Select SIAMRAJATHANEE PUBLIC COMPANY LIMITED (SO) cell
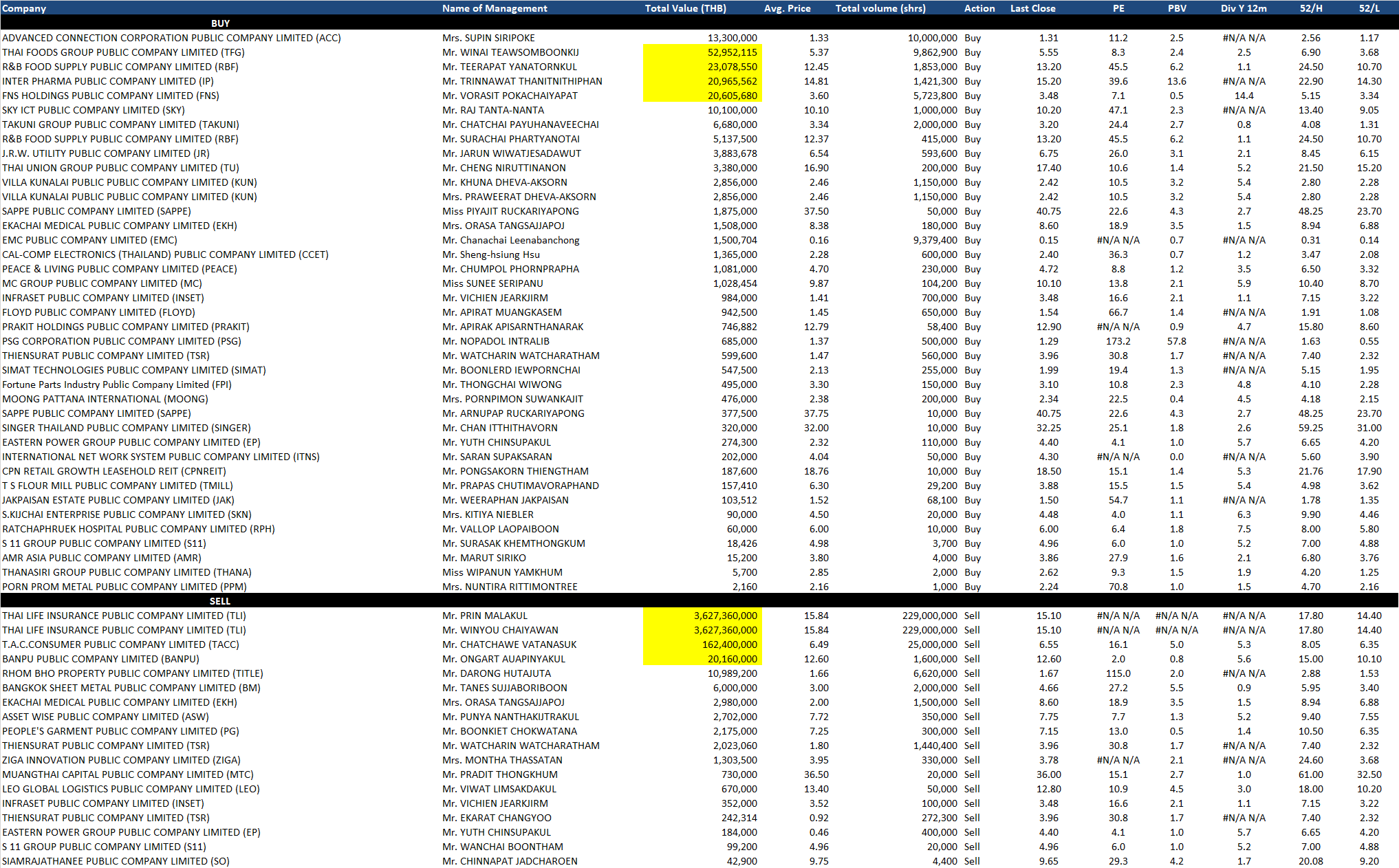The width and height of the screenshot is (1399, 868). click(x=116, y=861)
